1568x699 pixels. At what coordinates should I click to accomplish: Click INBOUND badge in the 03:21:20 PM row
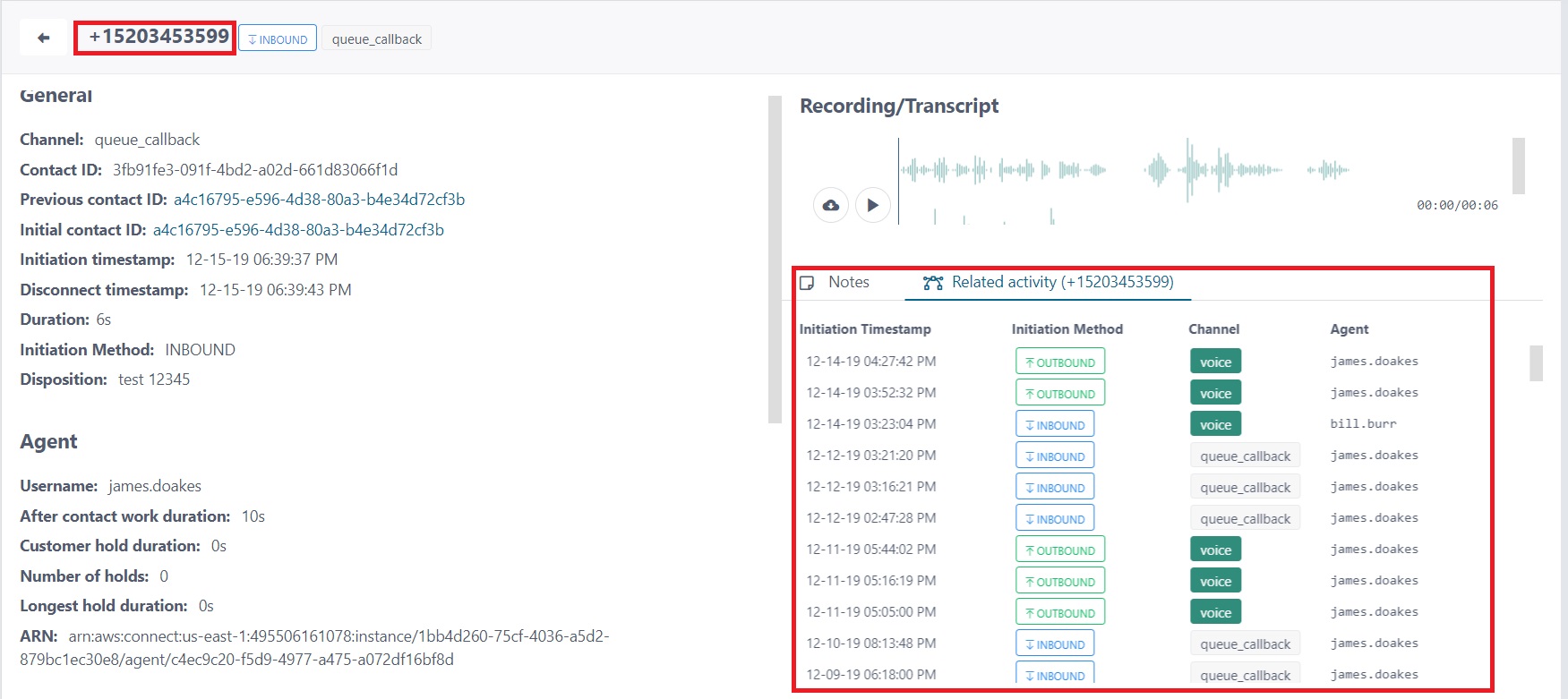[1055, 456]
